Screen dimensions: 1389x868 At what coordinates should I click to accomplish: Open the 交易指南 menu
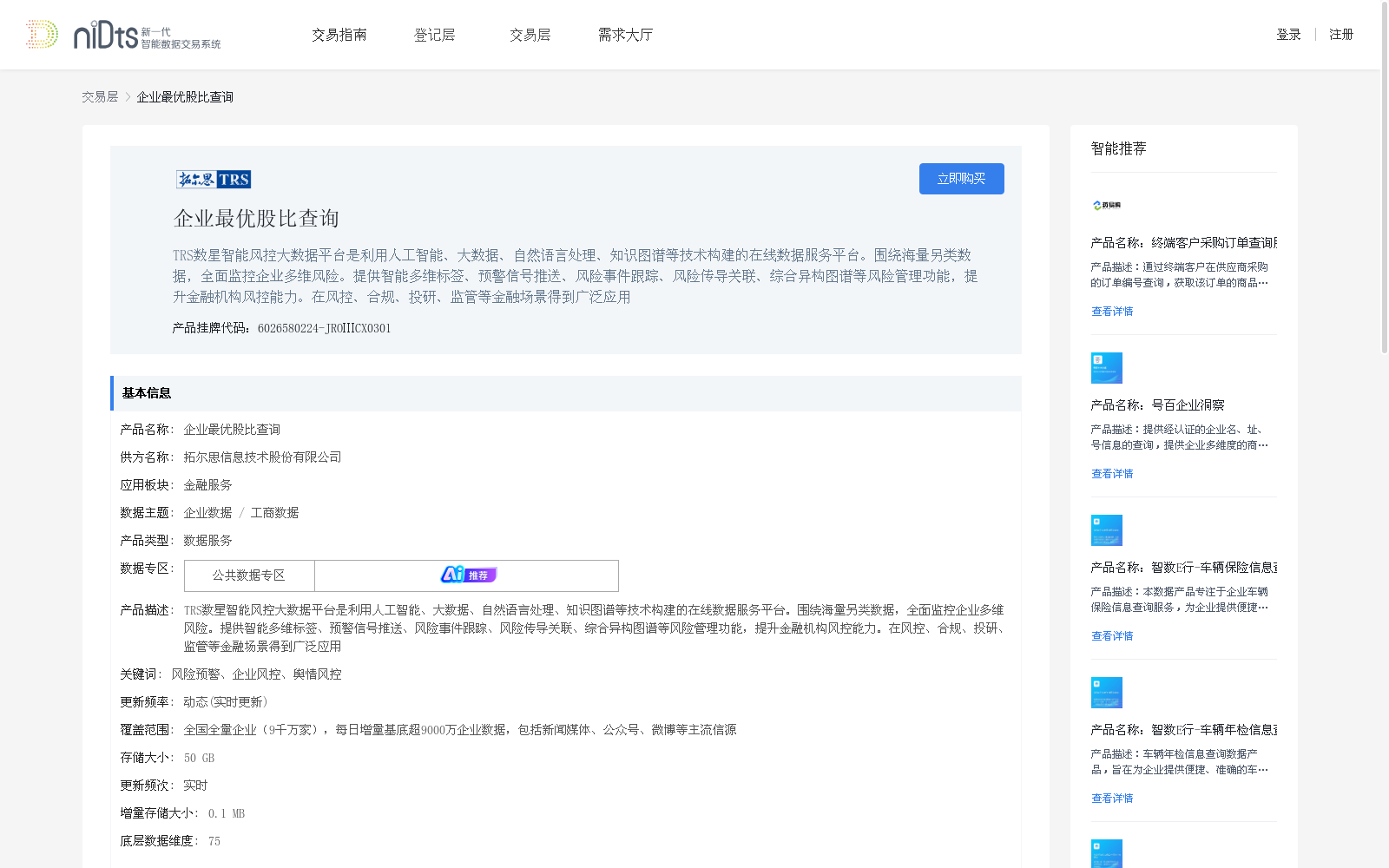pos(339,35)
